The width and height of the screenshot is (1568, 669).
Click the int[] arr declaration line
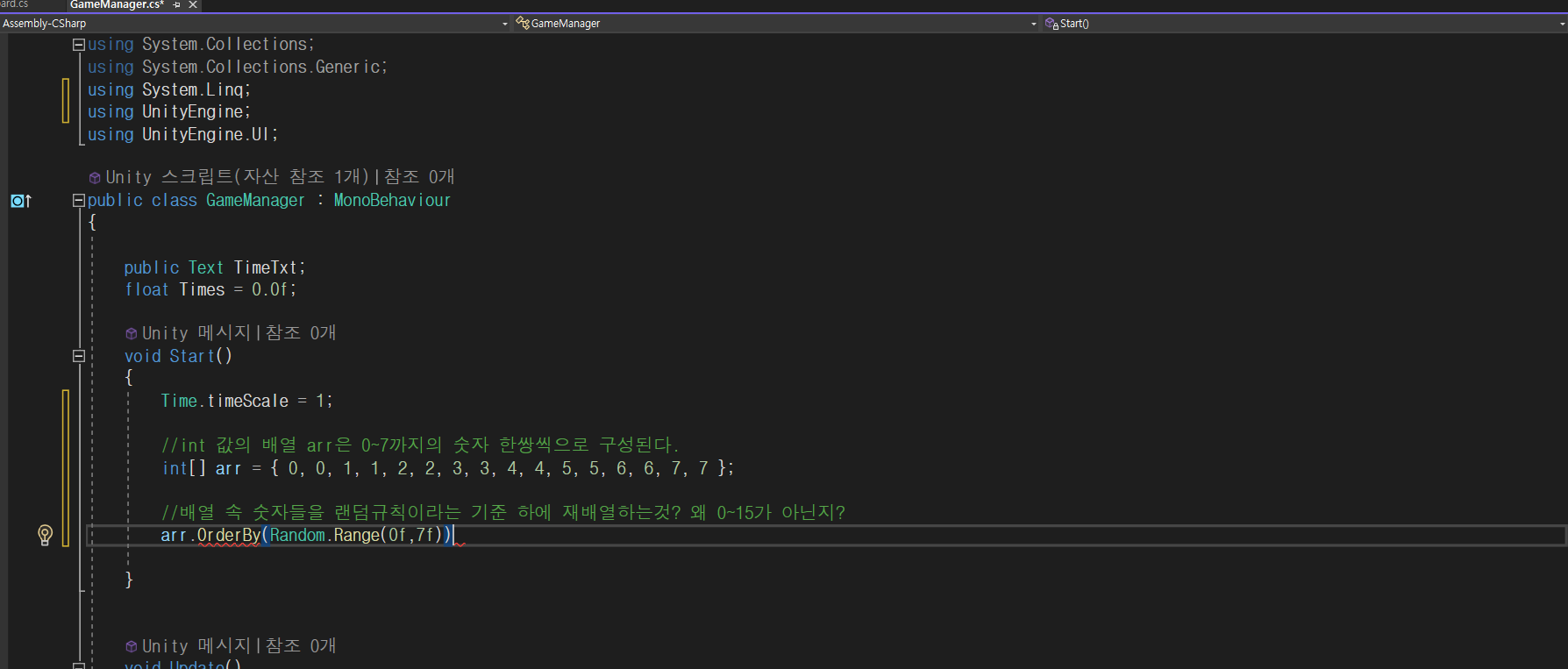tap(448, 468)
